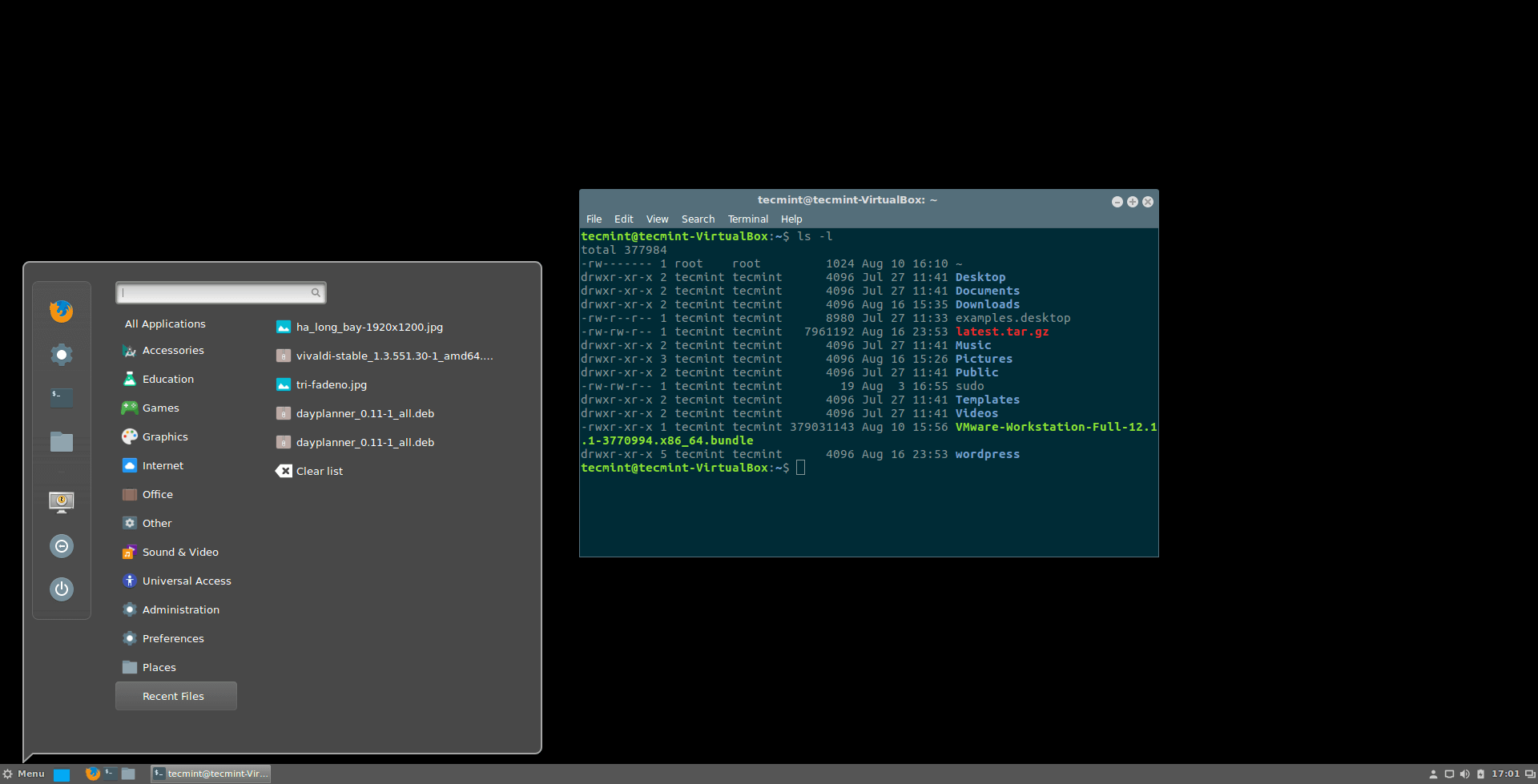The height and width of the screenshot is (784, 1538).
Task: Open recent file tri-fadeno.jpg
Action: (x=331, y=384)
